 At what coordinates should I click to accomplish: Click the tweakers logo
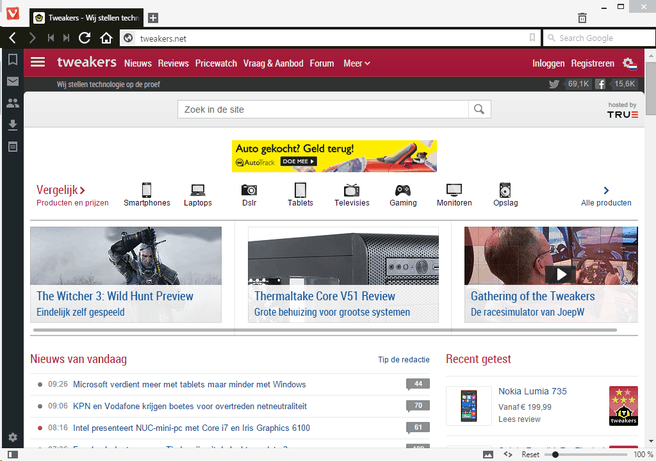click(x=87, y=62)
